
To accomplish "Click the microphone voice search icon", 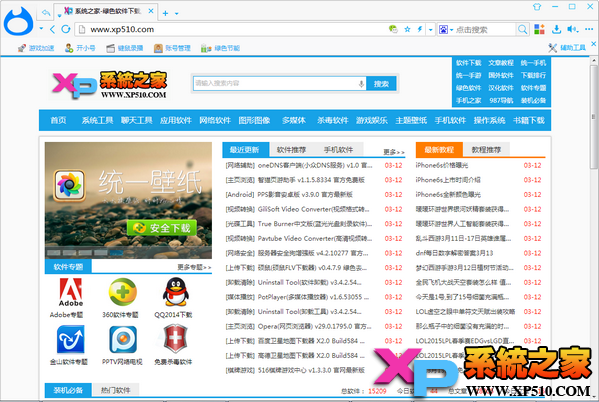I will (x=361, y=84).
